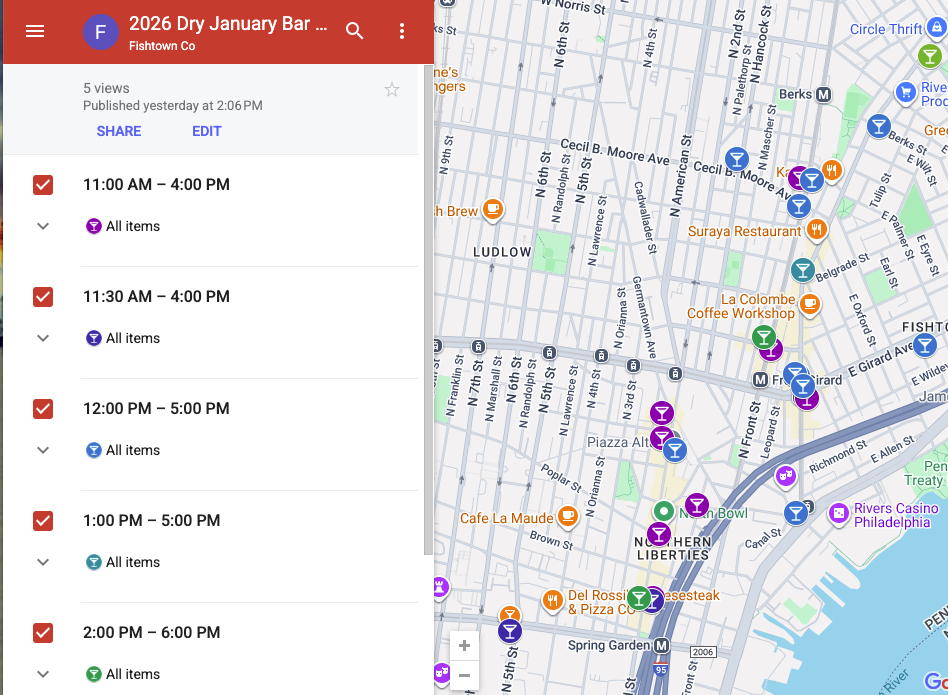The width and height of the screenshot is (948, 695).
Task: Expand the 11:00 AM – 4:00 PM layer details
Action: (x=42, y=225)
